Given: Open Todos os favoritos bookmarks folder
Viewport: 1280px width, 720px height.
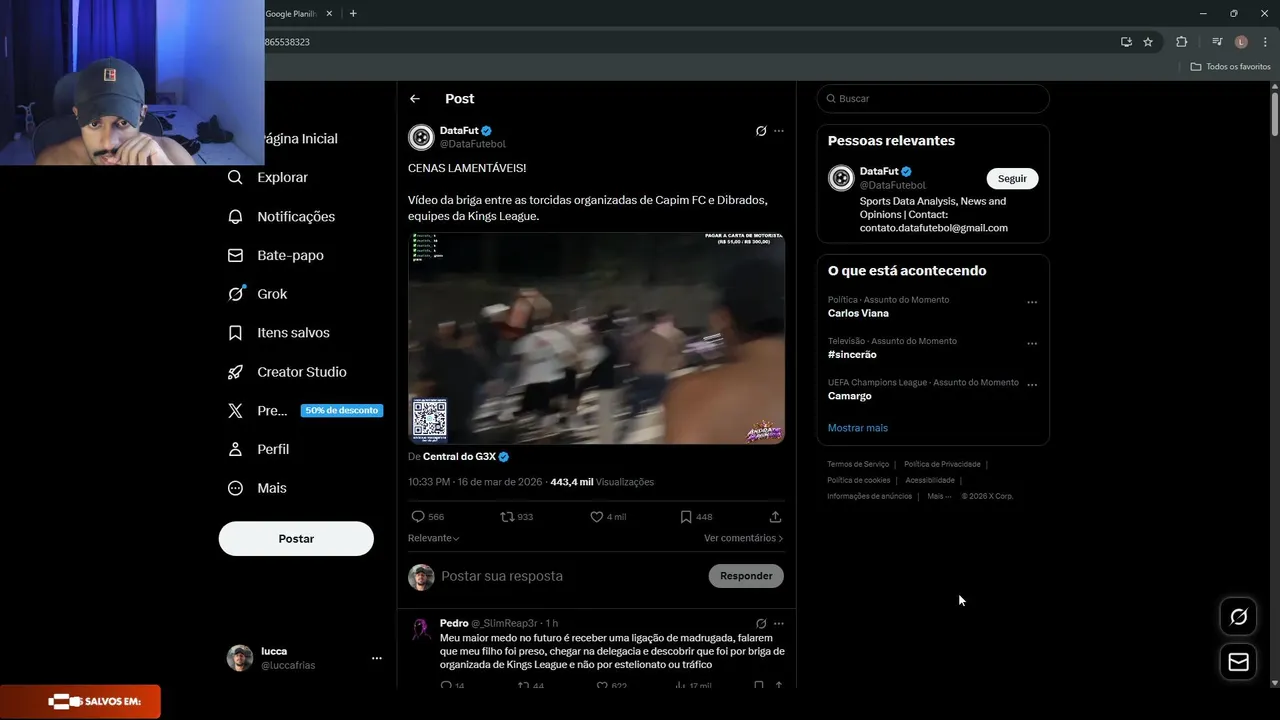Looking at the screenshot, I should click(x=1230, y=67).
